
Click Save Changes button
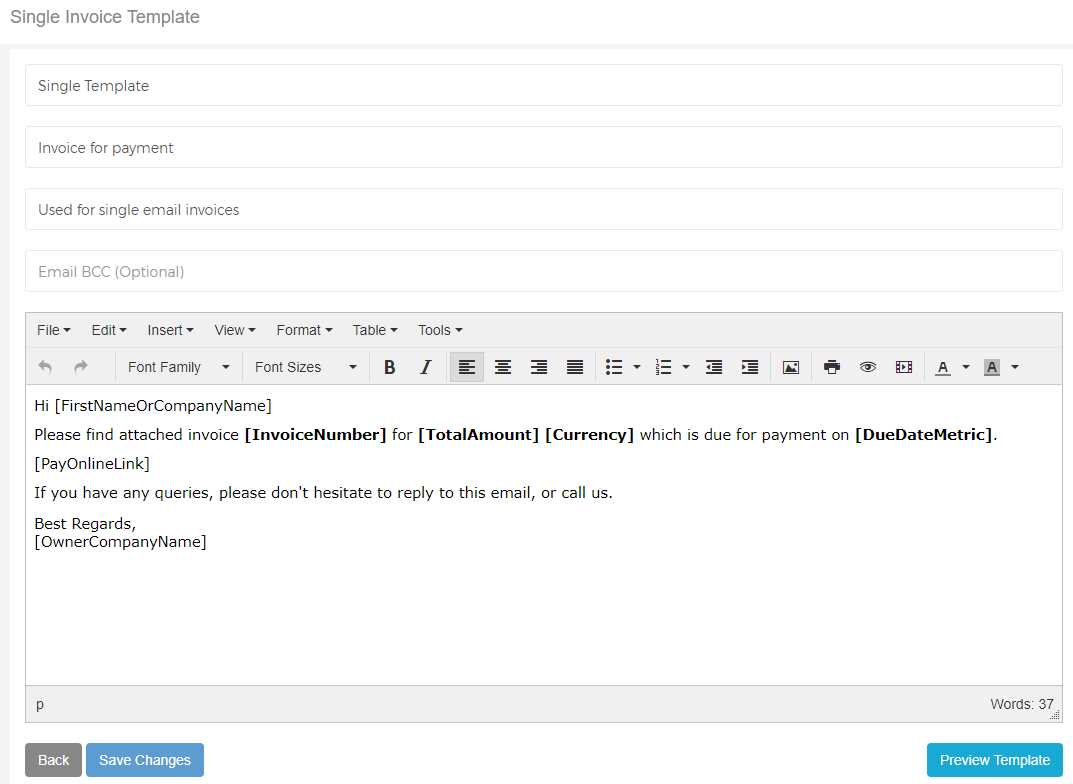(x=144, y=760)
